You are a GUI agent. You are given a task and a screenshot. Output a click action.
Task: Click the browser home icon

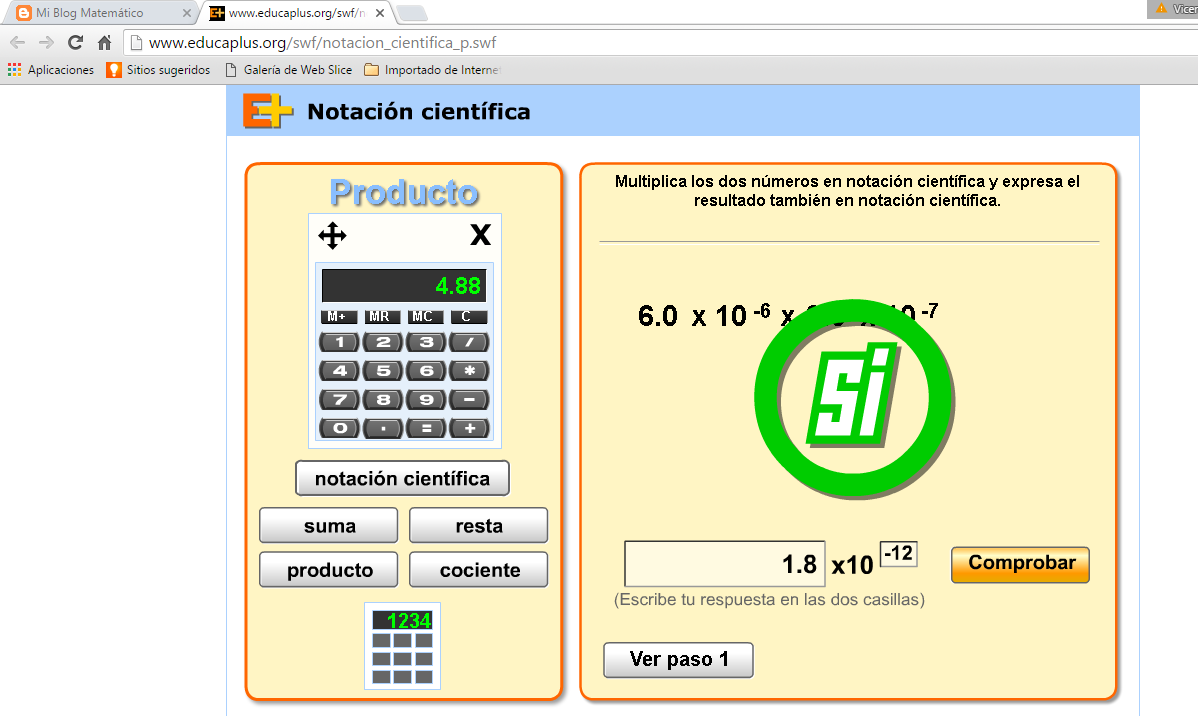[103, 43]
